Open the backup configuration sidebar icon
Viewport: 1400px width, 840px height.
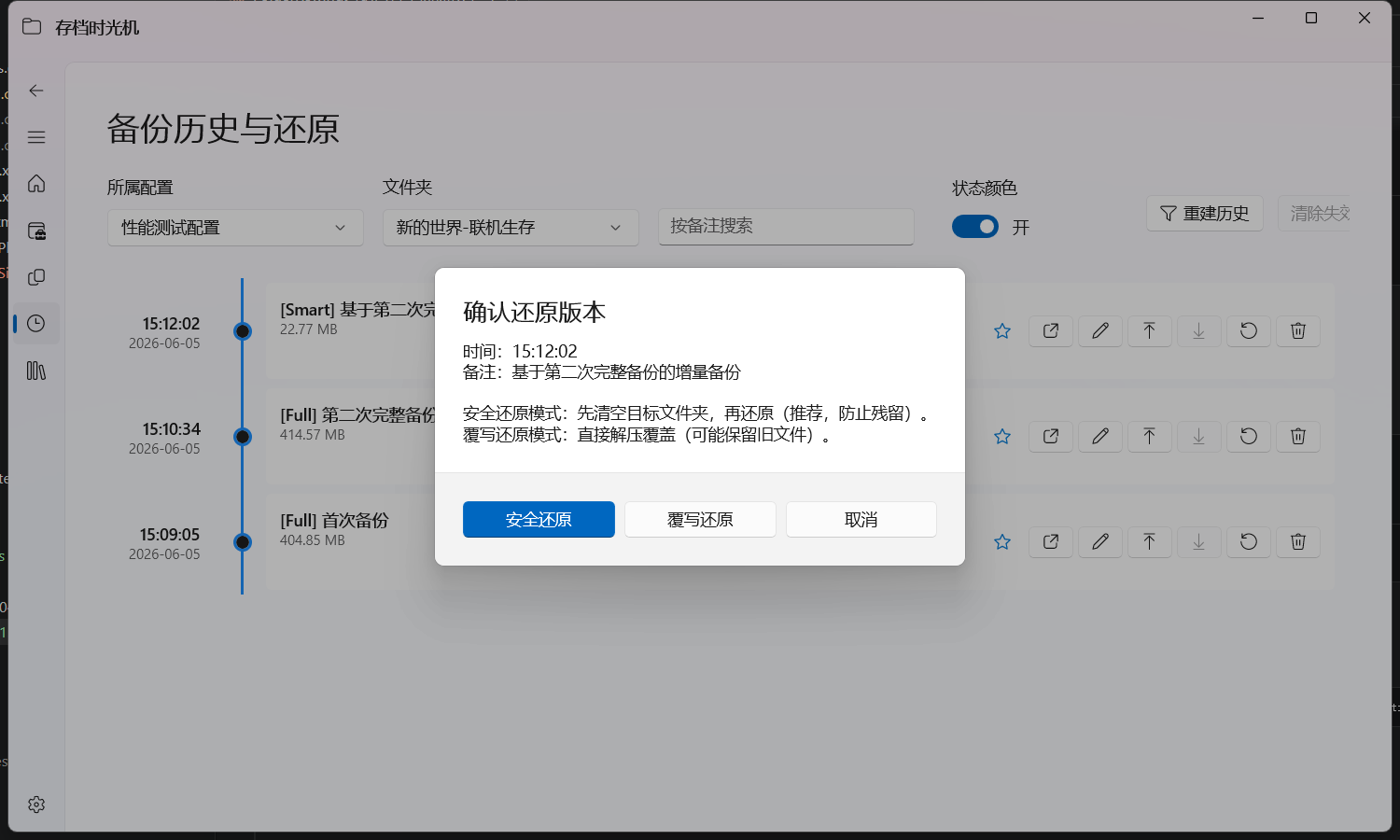click(x=36, y=231)
